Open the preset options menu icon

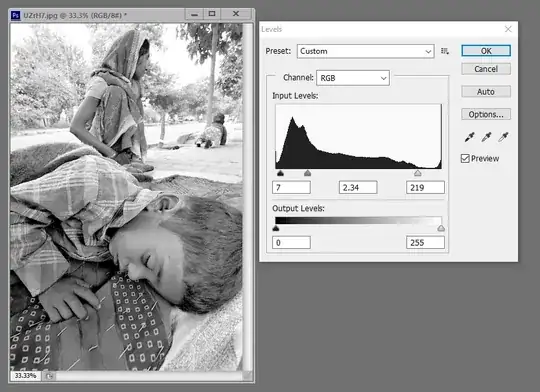click(x=445, y=51)
